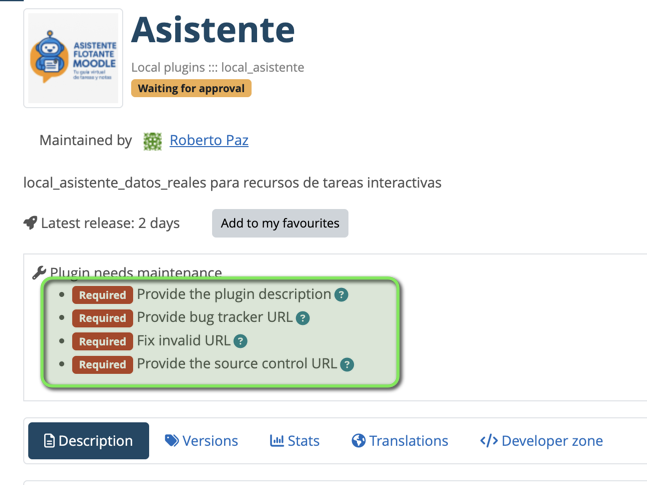Click the rocket icon beside Latest release
Viewport: 647px width, 485px height.
coord(30,223)
